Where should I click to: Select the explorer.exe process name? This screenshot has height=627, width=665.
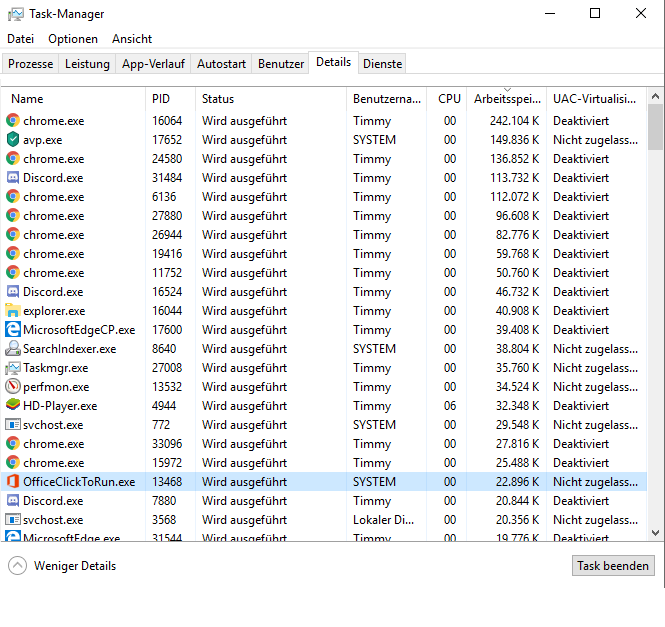coord(54,311)
